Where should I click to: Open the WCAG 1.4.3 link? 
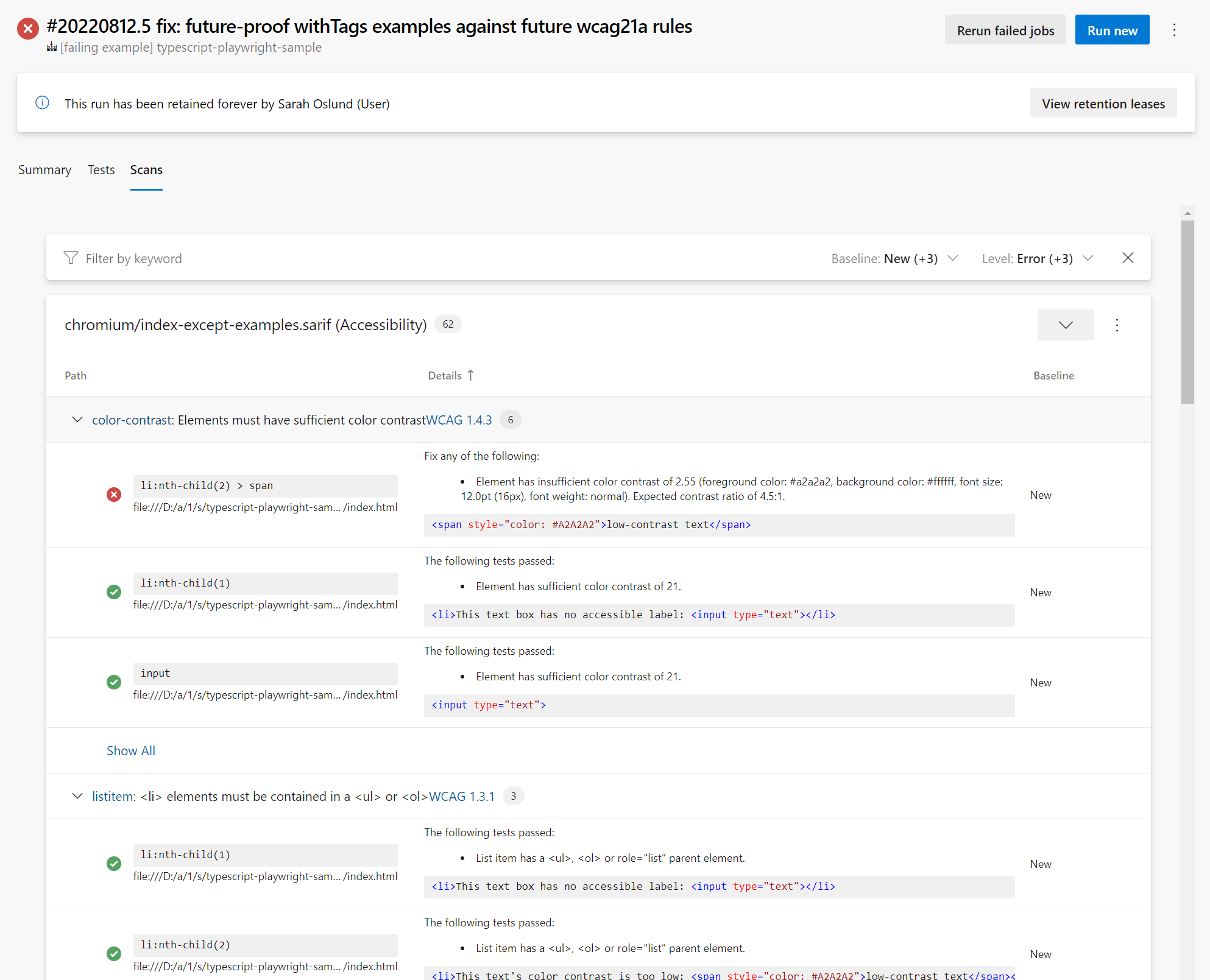459,420
